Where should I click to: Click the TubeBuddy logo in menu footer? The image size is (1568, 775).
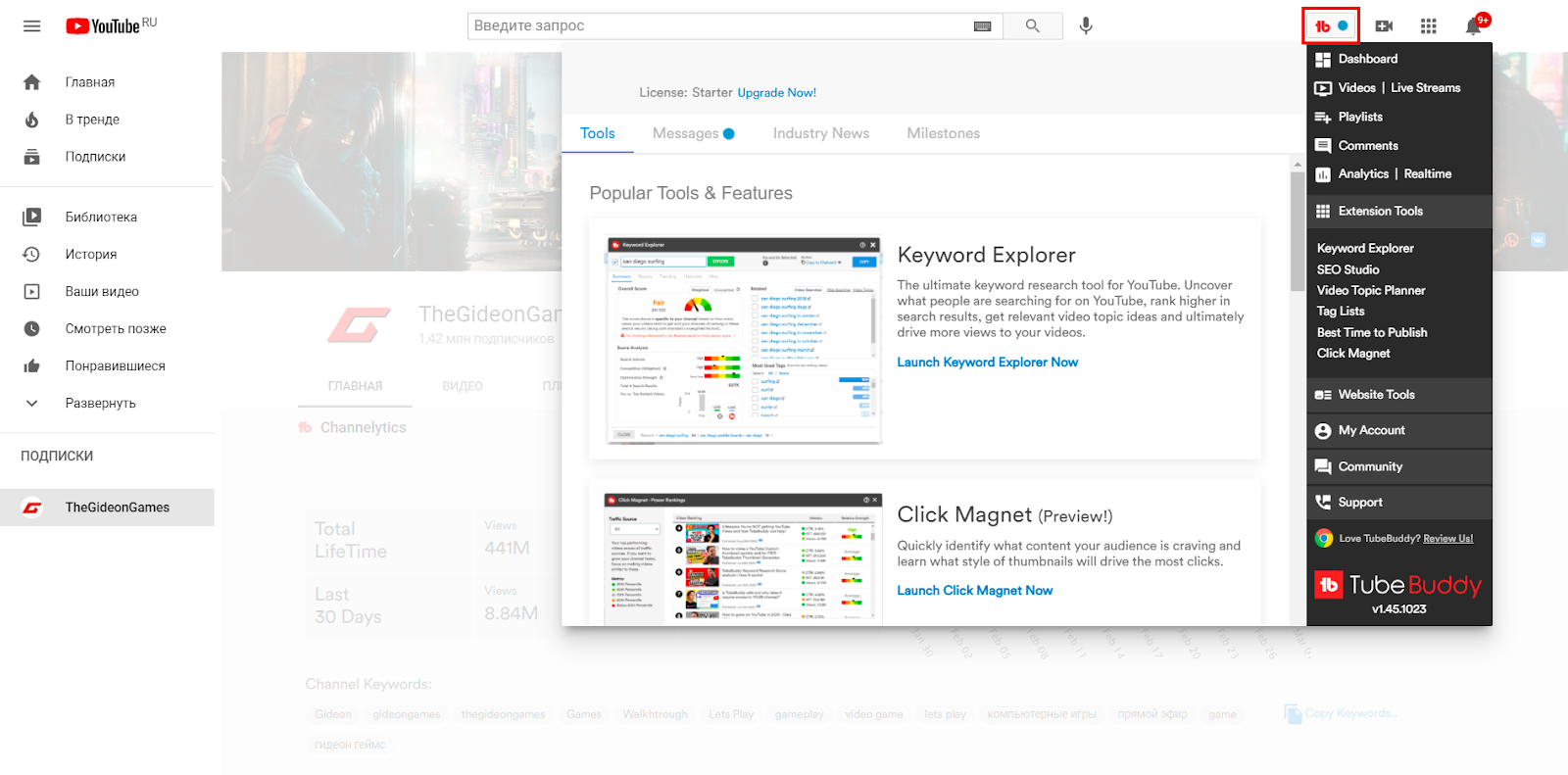coord(1397,585)
